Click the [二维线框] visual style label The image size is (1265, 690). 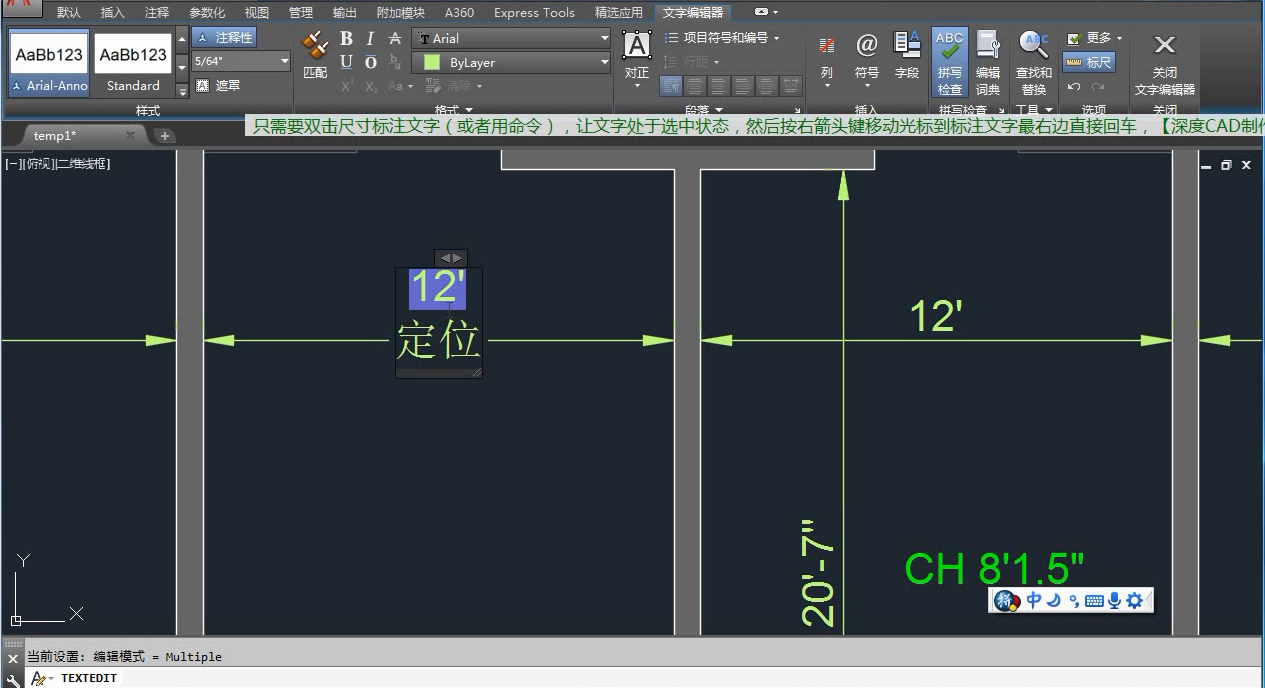[x=81, y=164]
